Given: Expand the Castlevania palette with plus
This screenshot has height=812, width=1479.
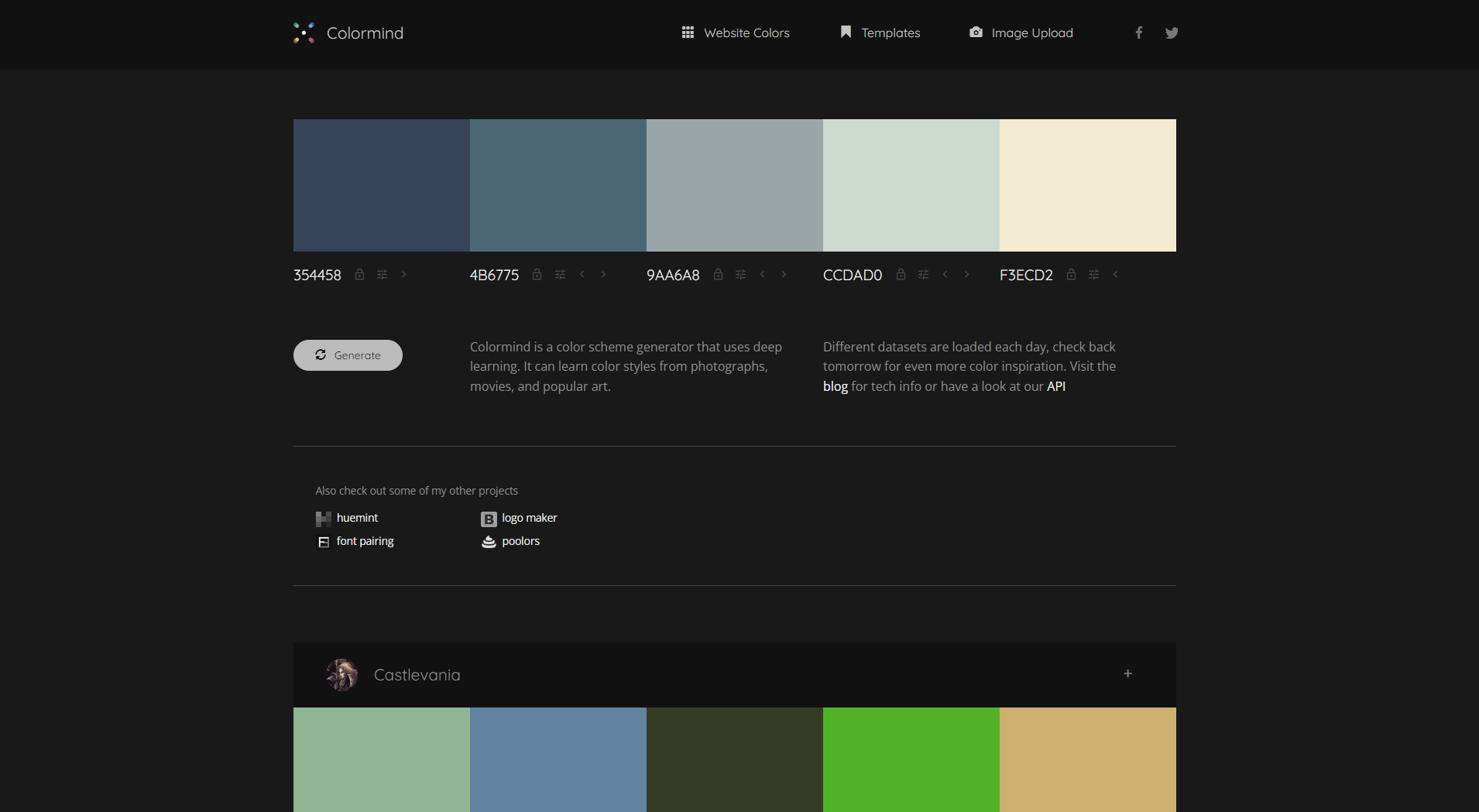Looking at the screenshot, I should (x=1127, y=674).
